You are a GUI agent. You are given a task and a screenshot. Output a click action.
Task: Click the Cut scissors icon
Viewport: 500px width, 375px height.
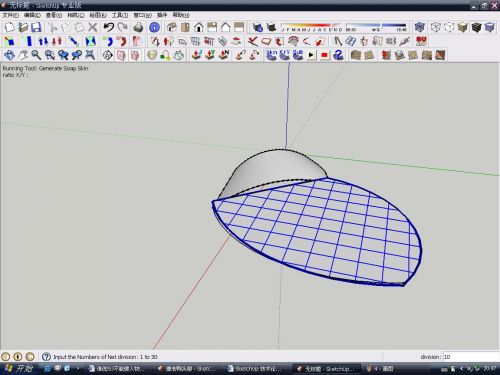53,27
